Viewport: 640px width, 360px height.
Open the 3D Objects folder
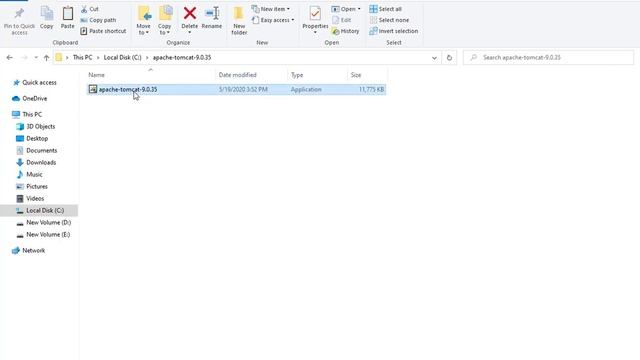click(x=40, y=127)
